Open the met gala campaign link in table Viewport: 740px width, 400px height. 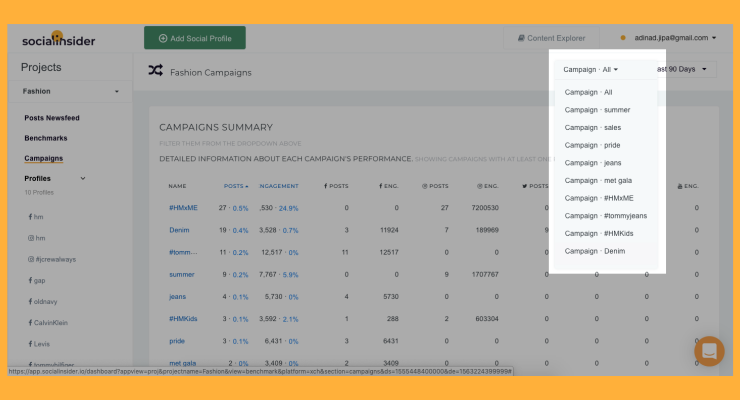point(183,363)
